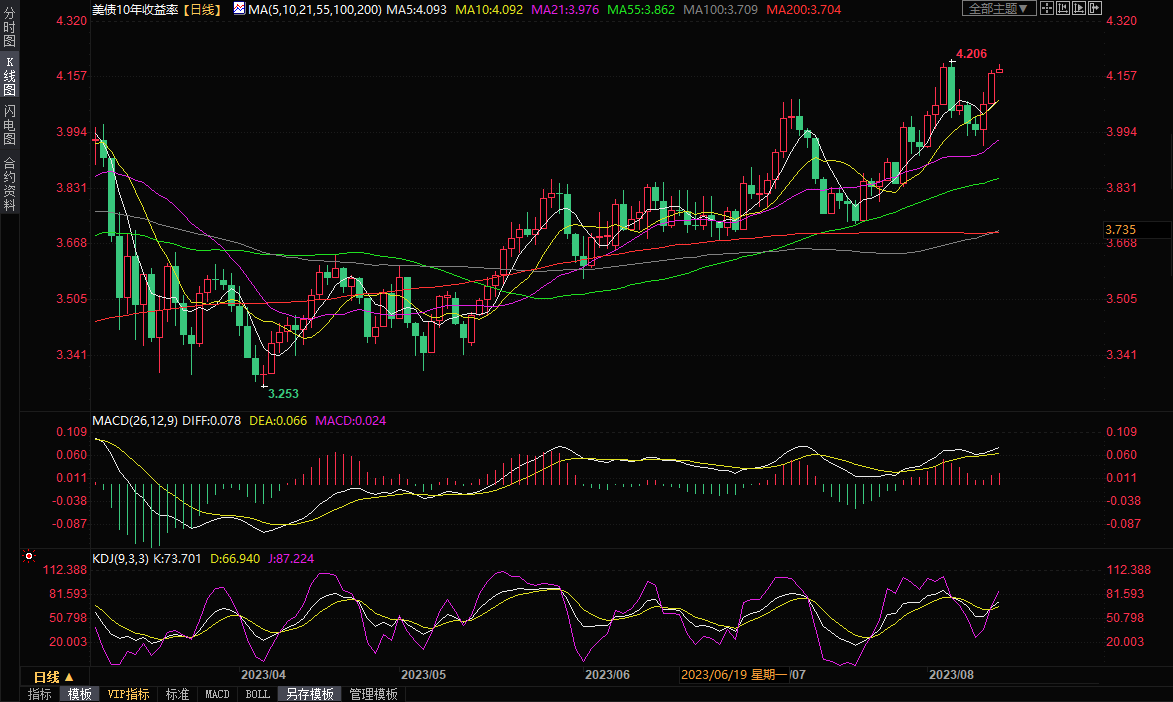Open the 全部主题 theme dropdown
This screenshot has width=1173, height=702.
996,9
